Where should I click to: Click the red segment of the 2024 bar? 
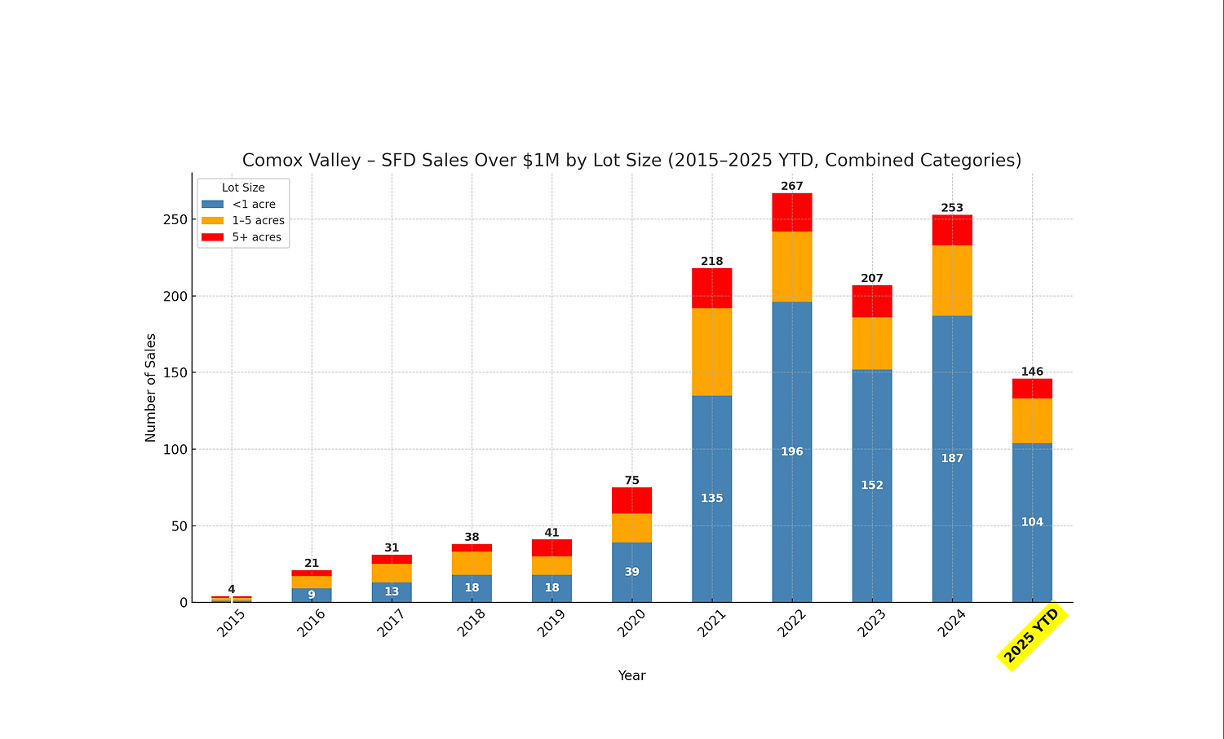(952, 230)
